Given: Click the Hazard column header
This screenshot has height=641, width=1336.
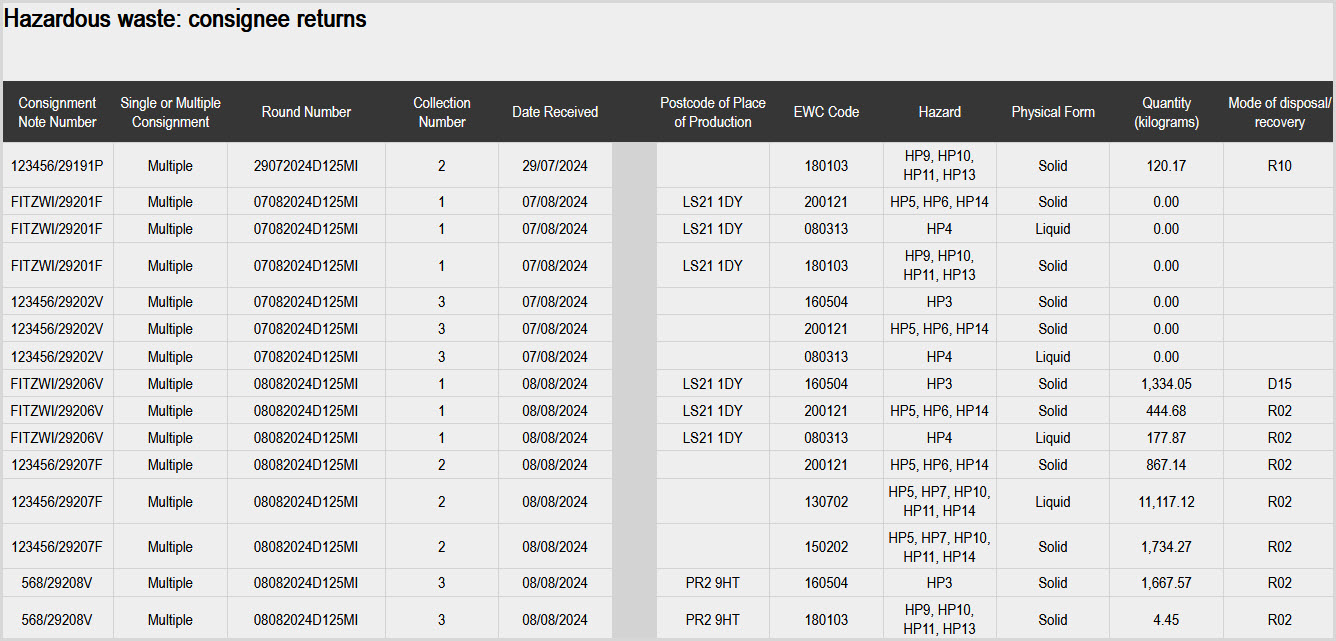Looking at the screenshot, I should tap(939, 112).
